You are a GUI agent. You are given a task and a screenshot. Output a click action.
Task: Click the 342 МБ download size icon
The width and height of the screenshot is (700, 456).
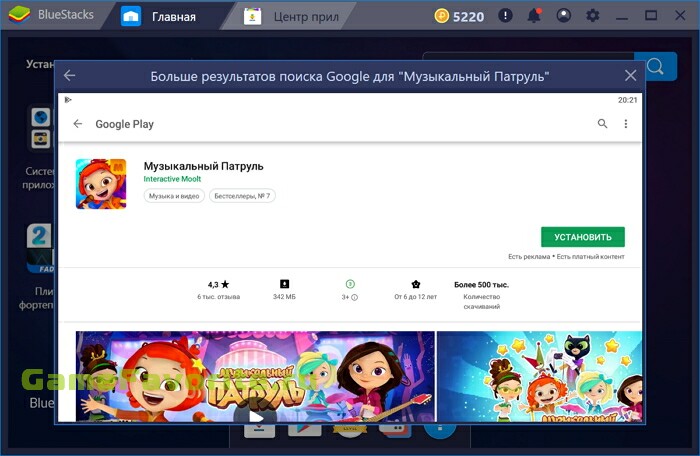click(284, 284)
